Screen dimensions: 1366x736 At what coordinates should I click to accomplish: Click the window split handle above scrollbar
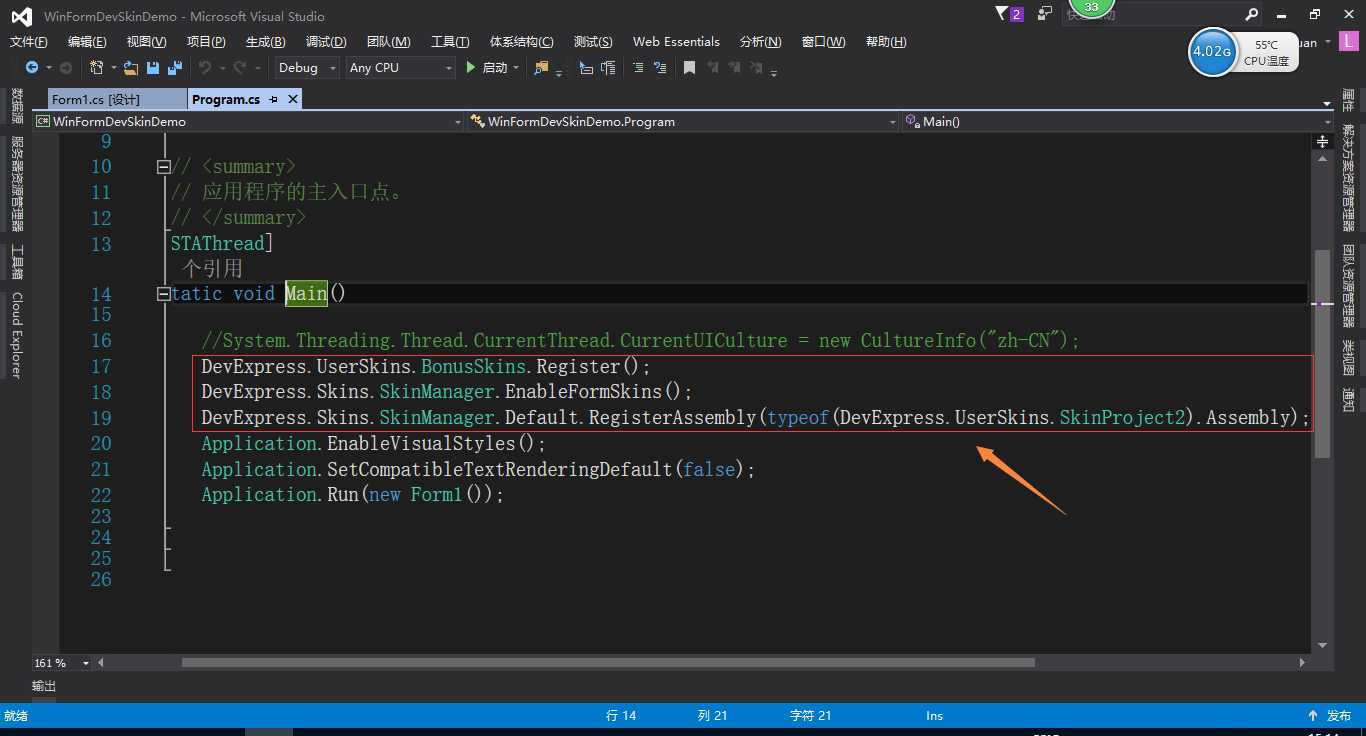pyautogui.click(x=1323, y=142)
